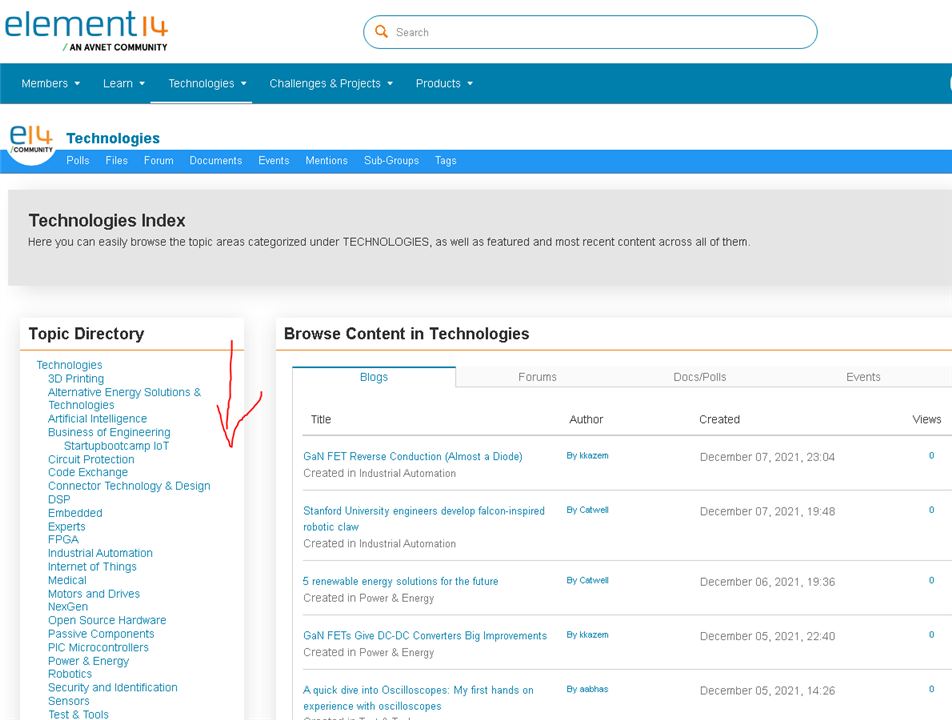Open the Industrial Automation topic link
The width and height of the screenshot is (952, 720).
[100, 553]
